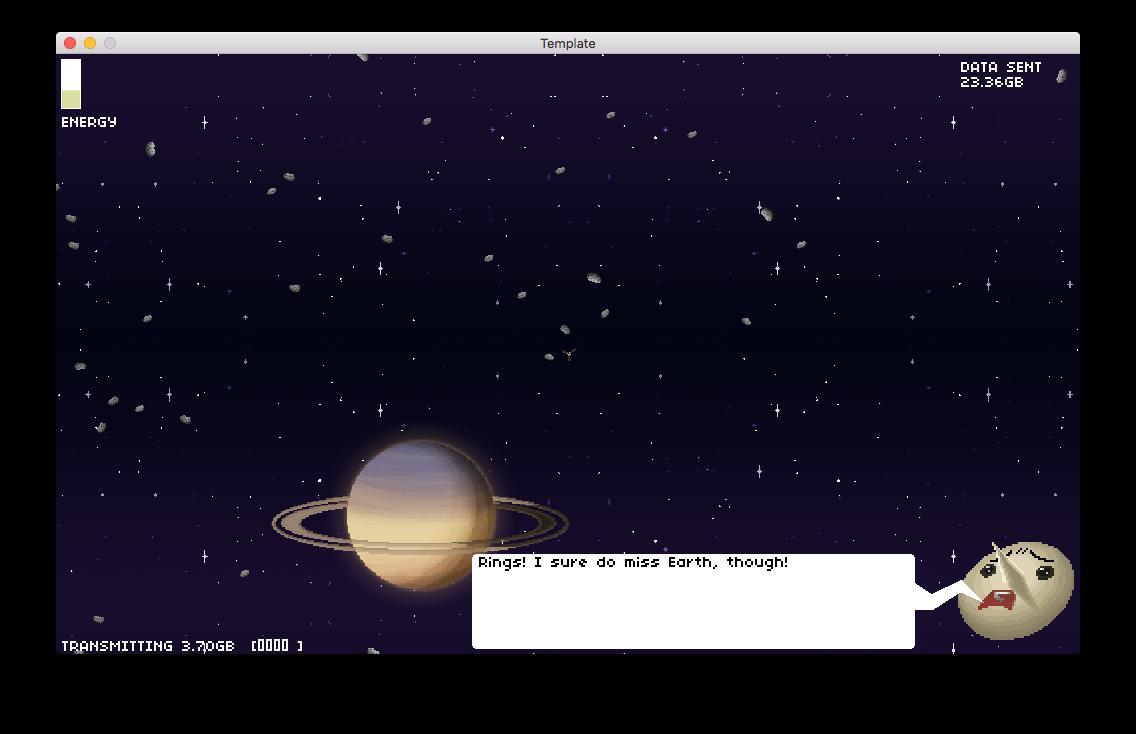1136x734 pixels.
Task: Click the asteroid immediately left of the probe
Action: [x=549, y=356]
